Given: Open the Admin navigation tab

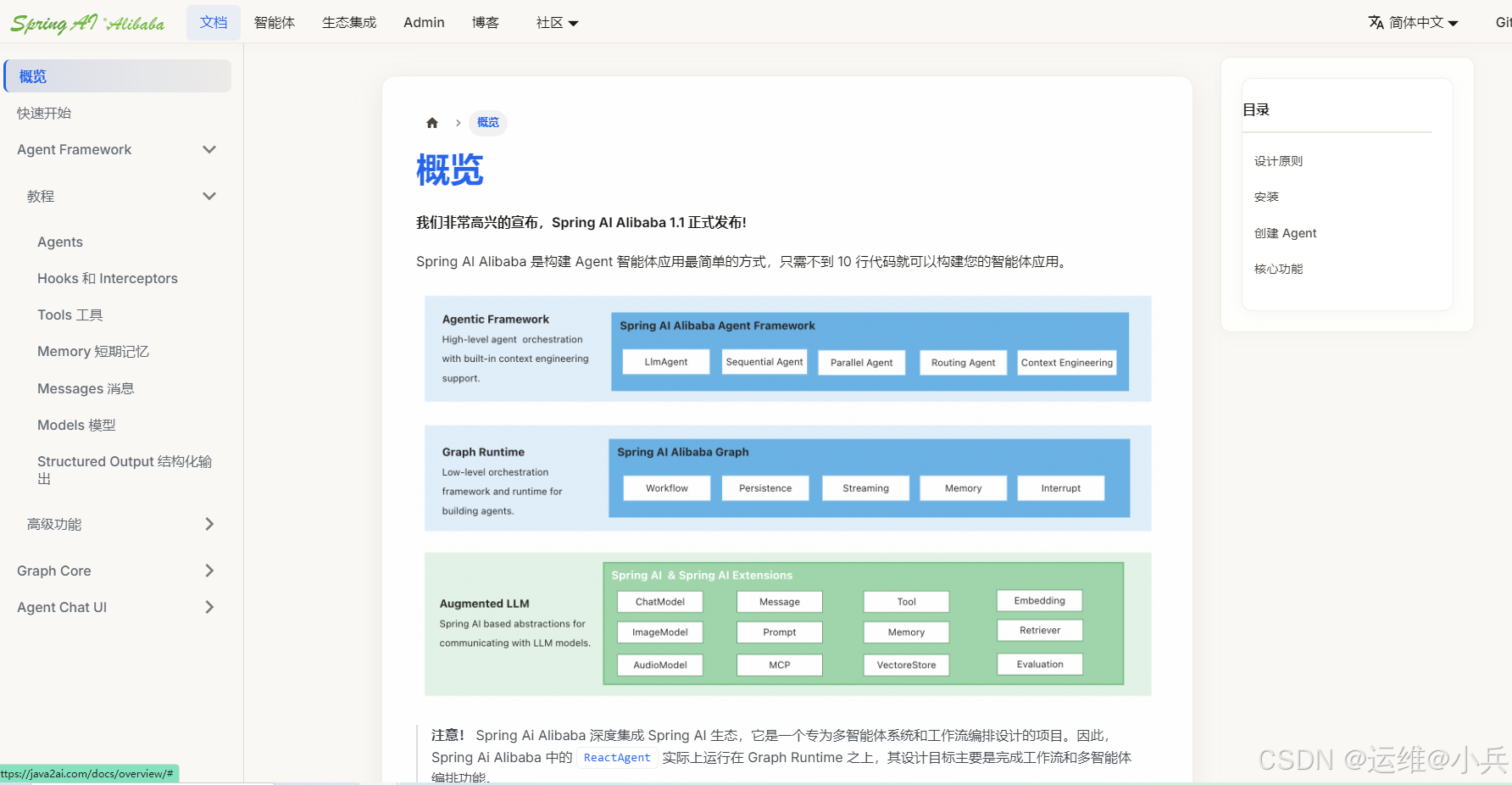Looking at the screenshot, I should [x=424, y=23].
